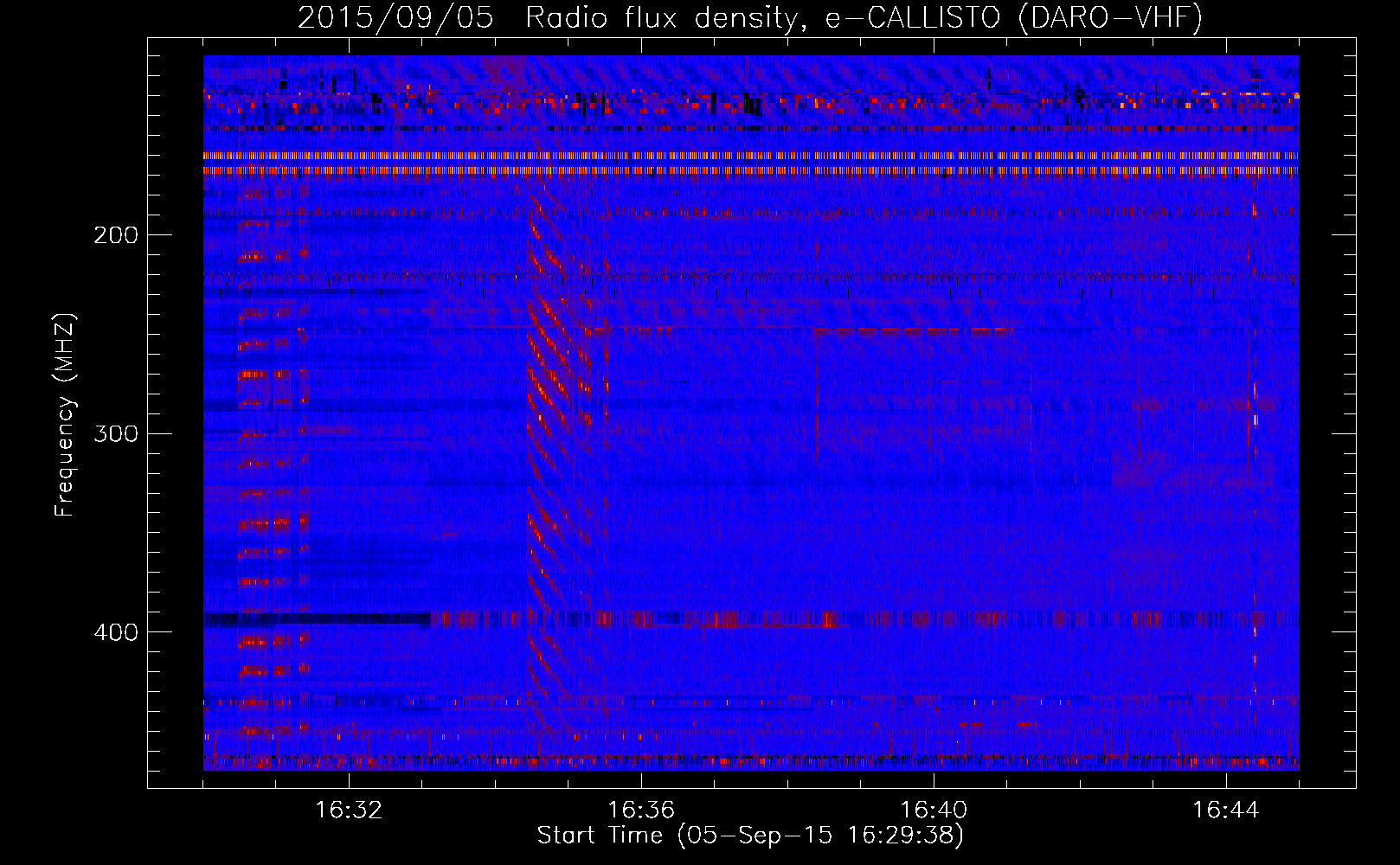
Task: Click the plot title 'Radio flux density, e-CALLISTO (DARO-VHF)'
Action: tap(864, 17)
